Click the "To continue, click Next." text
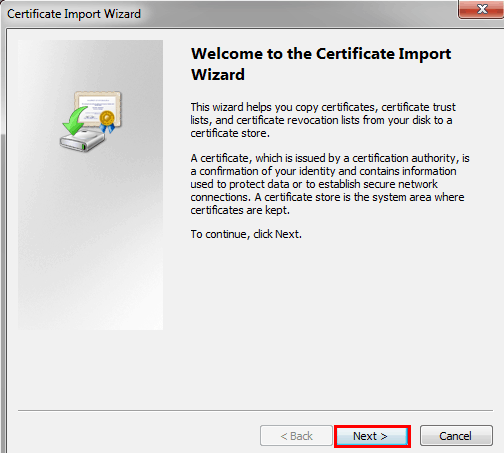 coord(246,234)
